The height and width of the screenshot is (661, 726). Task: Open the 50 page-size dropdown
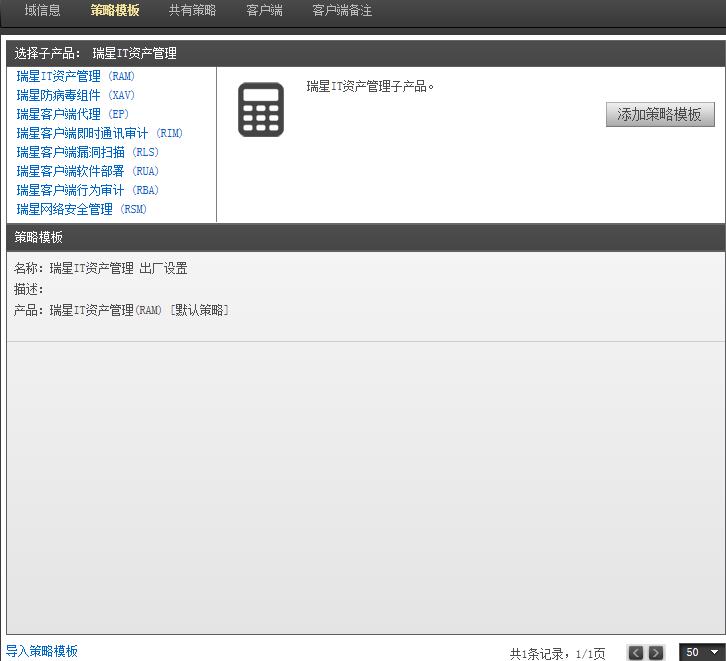click(700, 652)
